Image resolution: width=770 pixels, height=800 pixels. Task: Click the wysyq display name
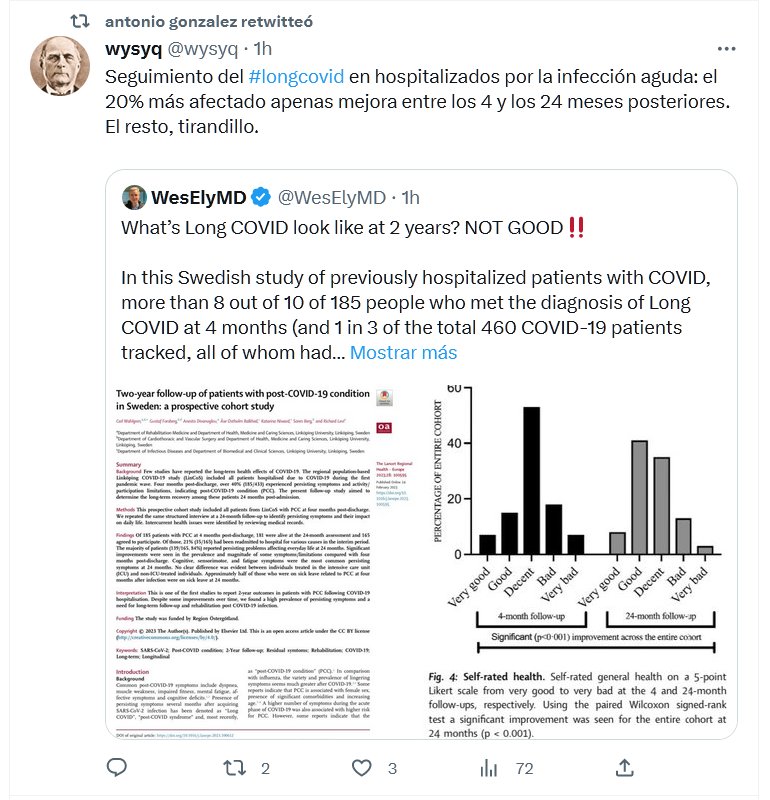pyautogui.click(x=134, y=49)
